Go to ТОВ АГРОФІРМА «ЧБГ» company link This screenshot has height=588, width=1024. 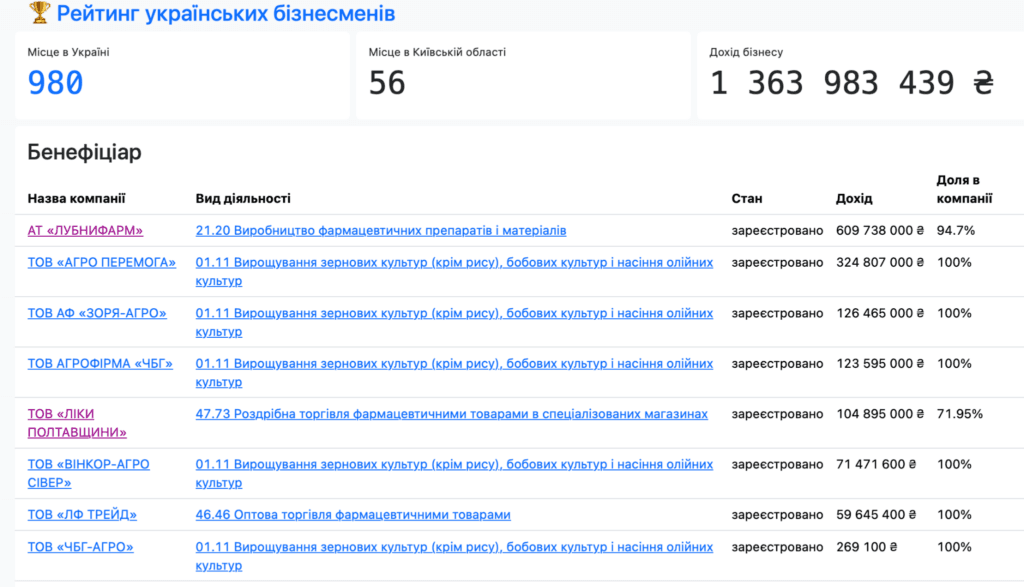(100, 364)
